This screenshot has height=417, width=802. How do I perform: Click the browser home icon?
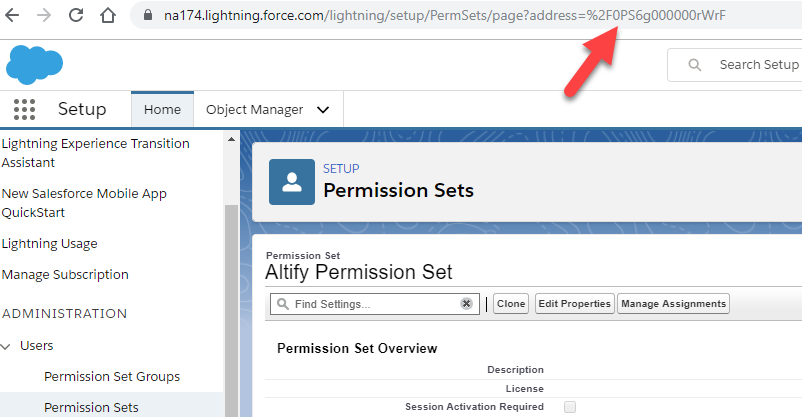click(108, 16)
